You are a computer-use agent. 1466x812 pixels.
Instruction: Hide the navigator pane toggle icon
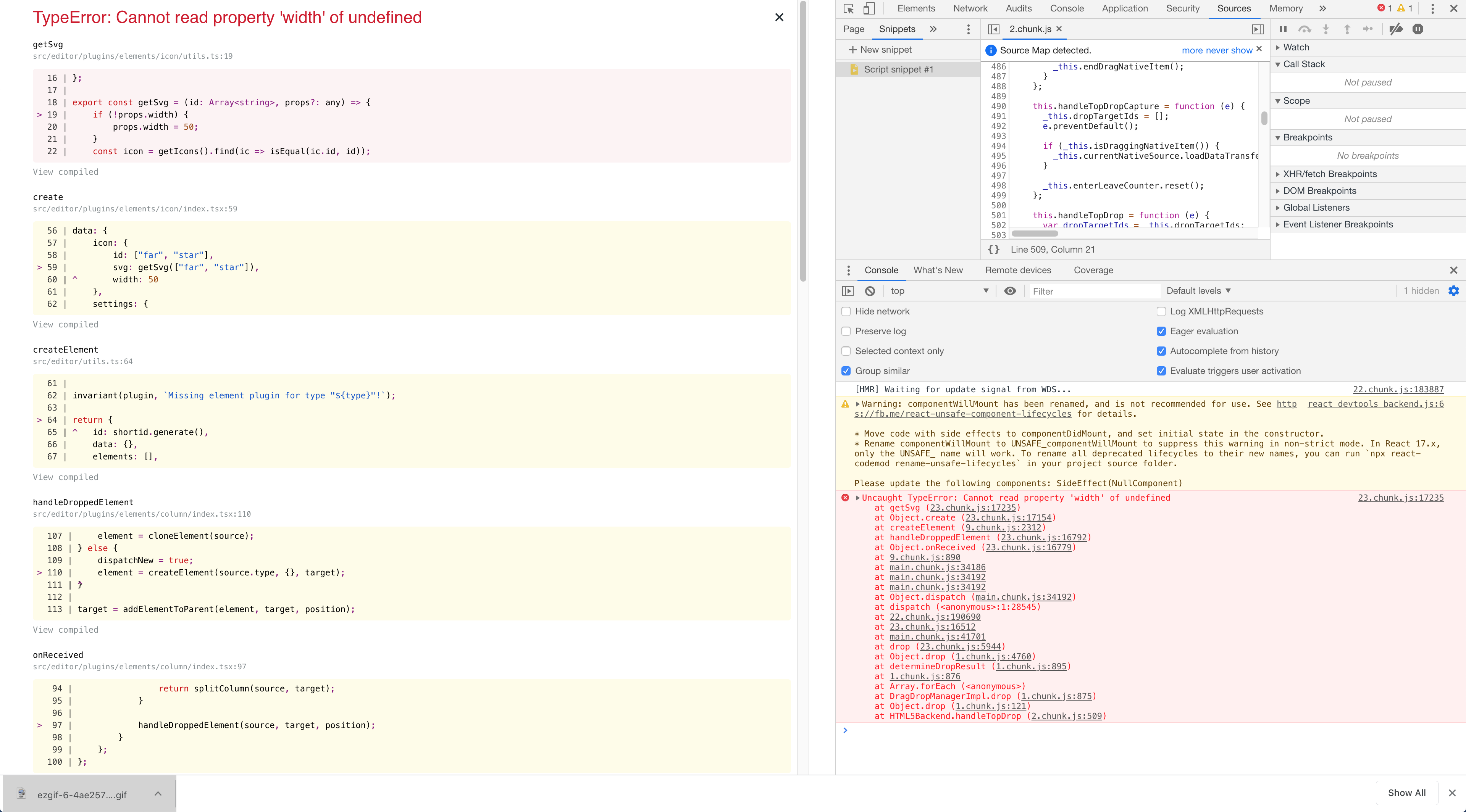tap(994, 29)
